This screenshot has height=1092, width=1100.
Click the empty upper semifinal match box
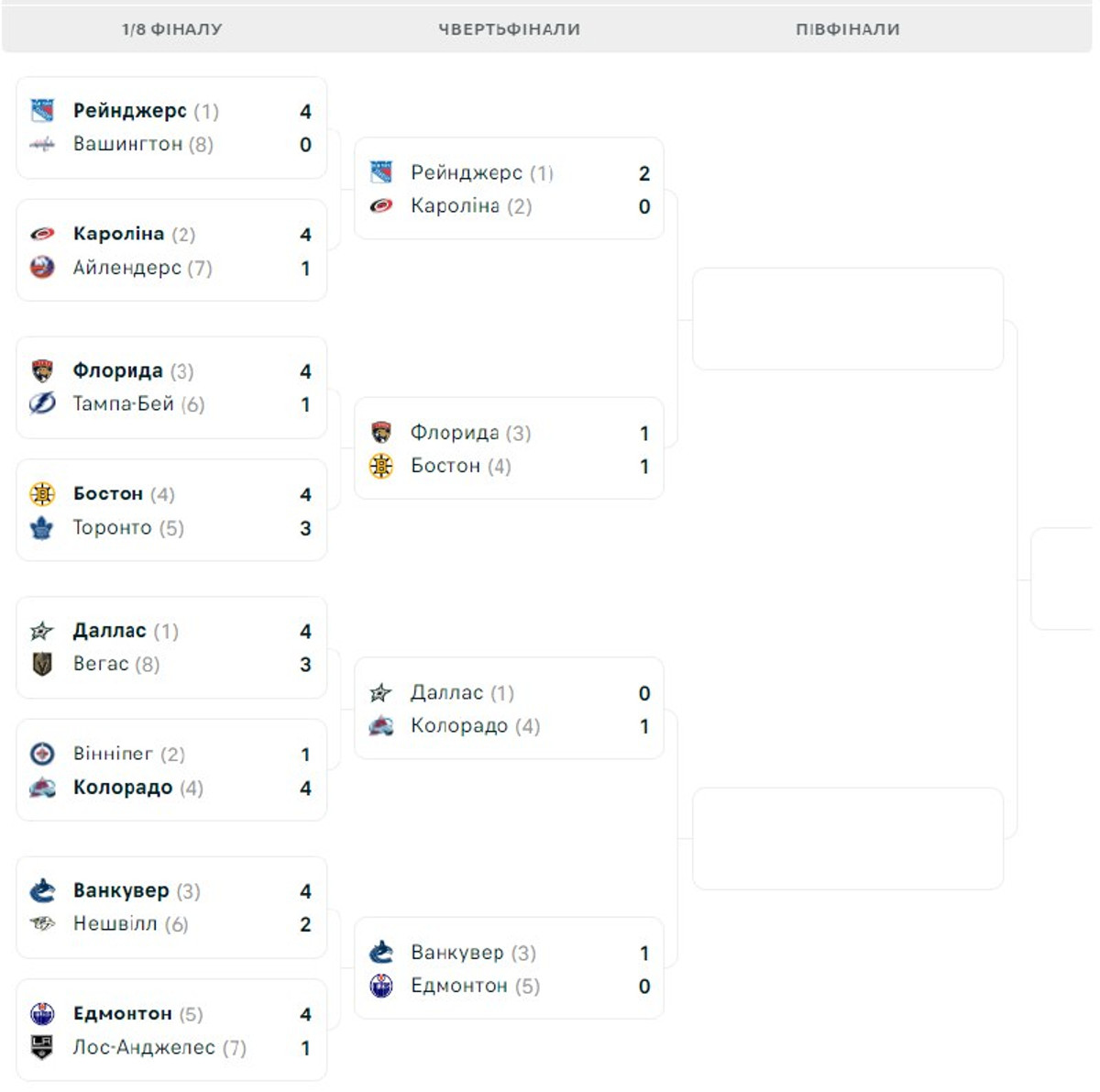(848, 319)
